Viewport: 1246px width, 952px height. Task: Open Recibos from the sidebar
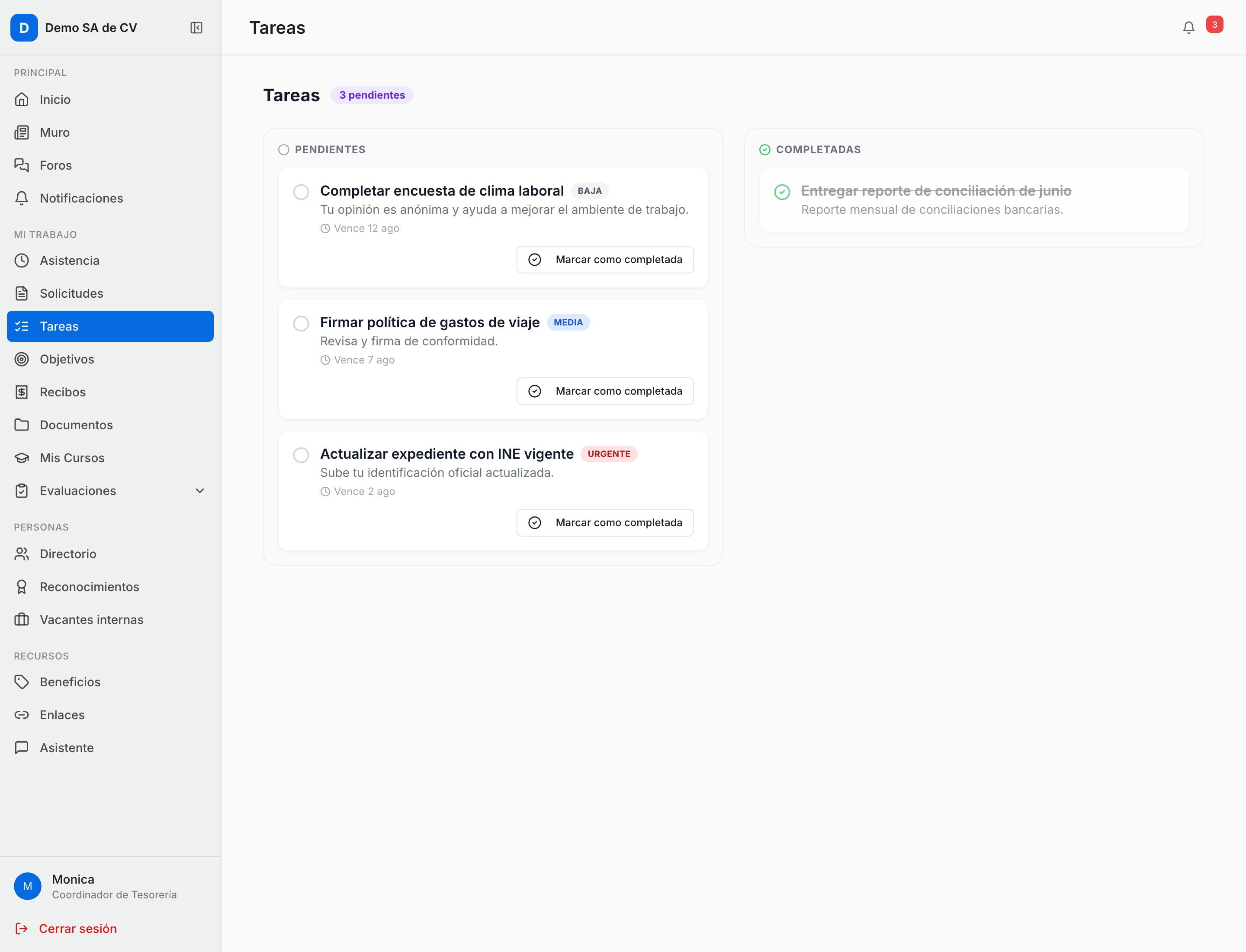point(110,392)
